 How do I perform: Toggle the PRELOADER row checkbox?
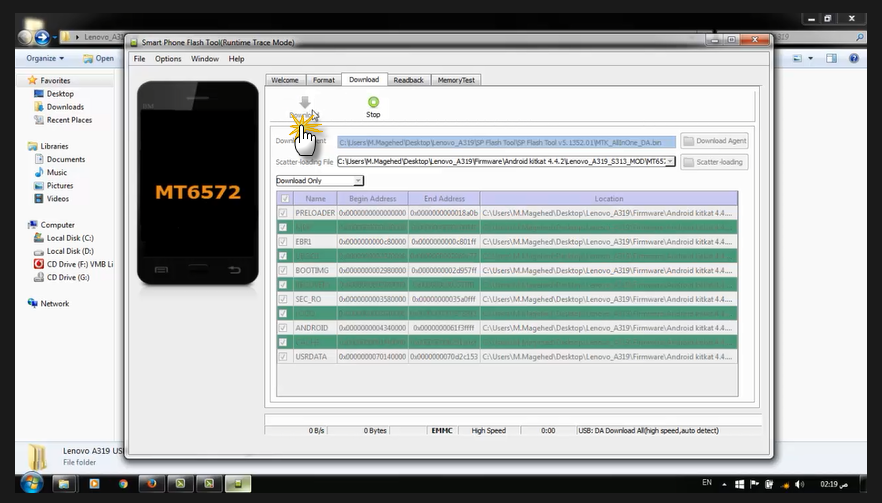[x=283, y=213]
